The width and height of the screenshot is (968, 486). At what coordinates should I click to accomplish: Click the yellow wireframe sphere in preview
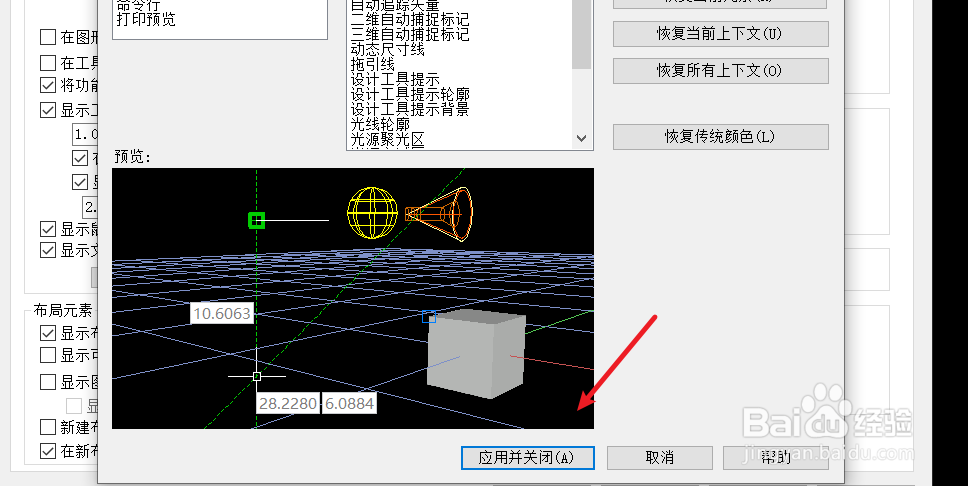(372, 214)
